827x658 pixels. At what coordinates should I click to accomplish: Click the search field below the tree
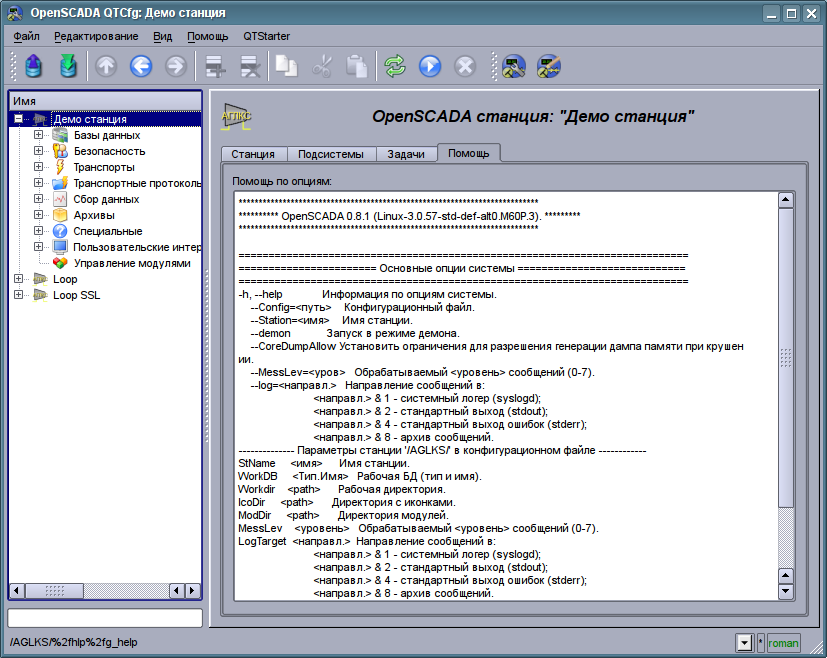pos(105,618)
